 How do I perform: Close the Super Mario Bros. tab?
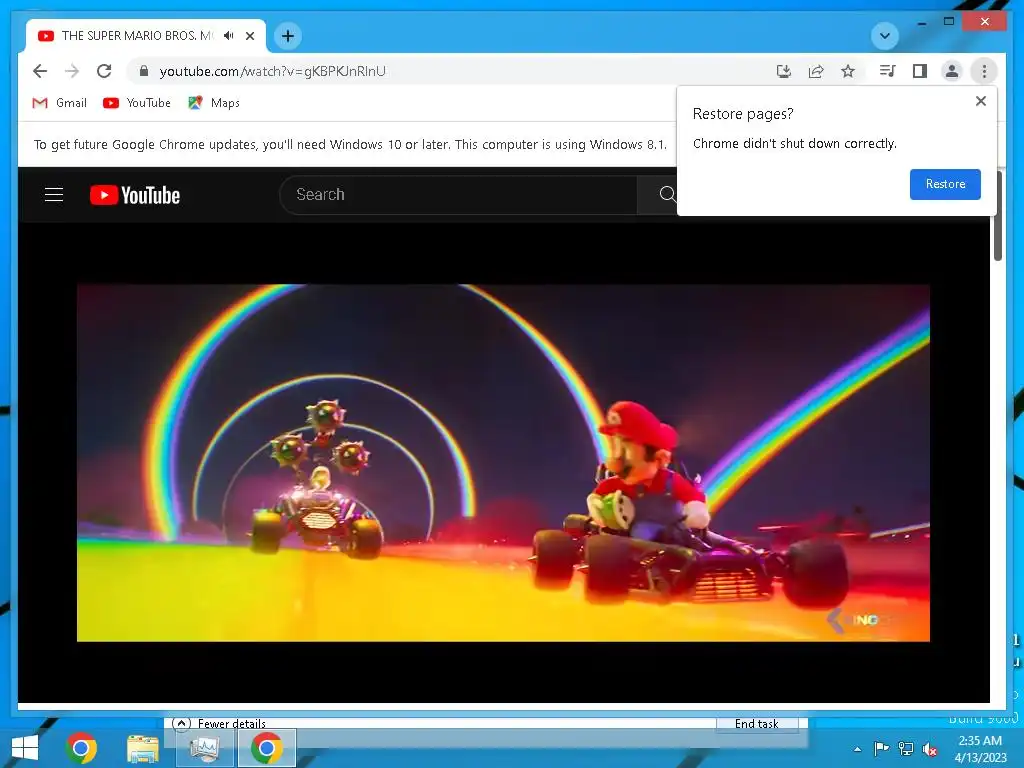click(x=249, y=36)
